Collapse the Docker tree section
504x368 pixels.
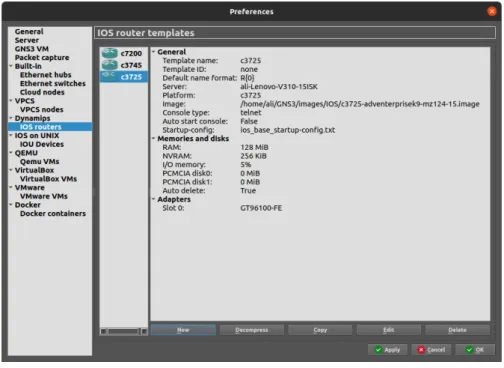[11, 205]
